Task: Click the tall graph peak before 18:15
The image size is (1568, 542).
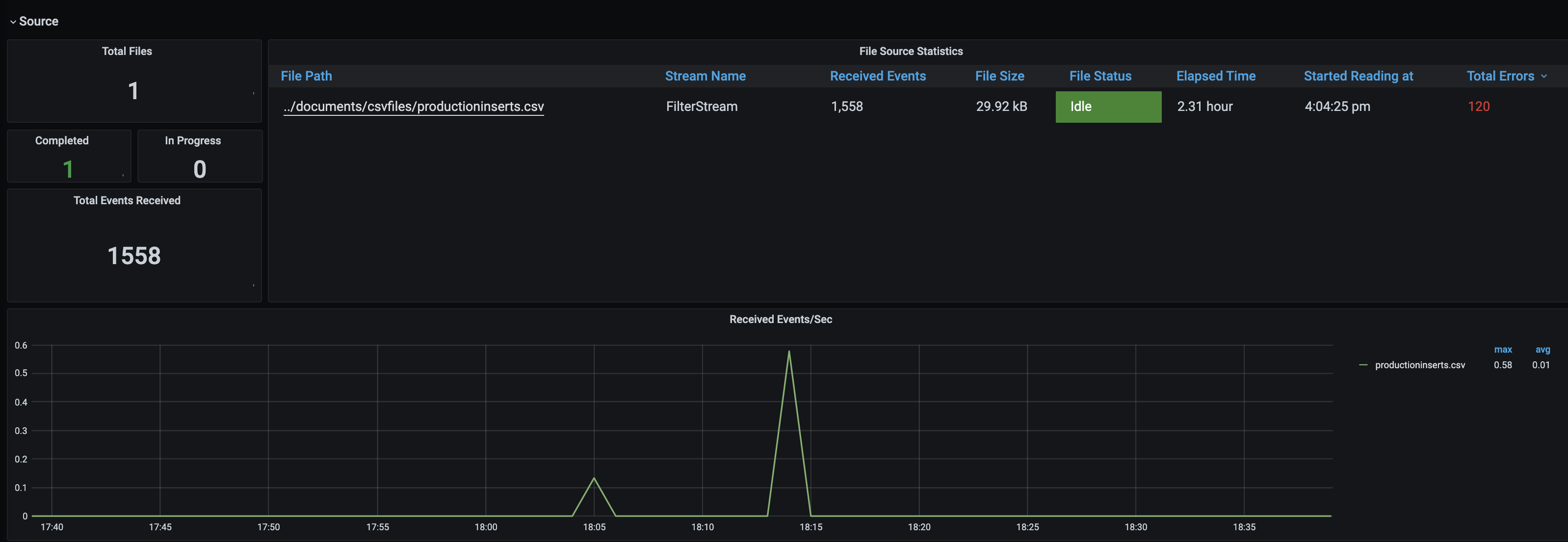Action: point(789,352)
